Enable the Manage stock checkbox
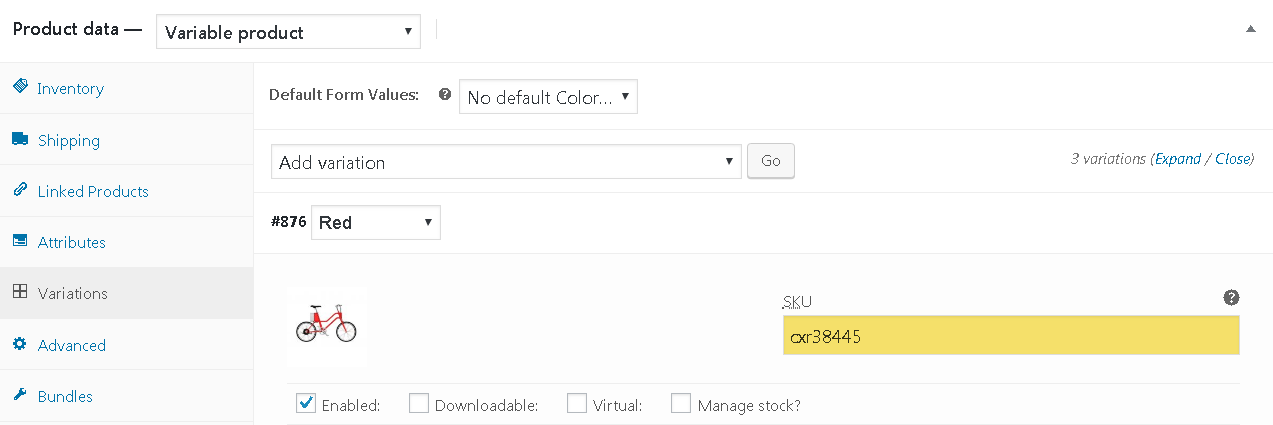 681,404
